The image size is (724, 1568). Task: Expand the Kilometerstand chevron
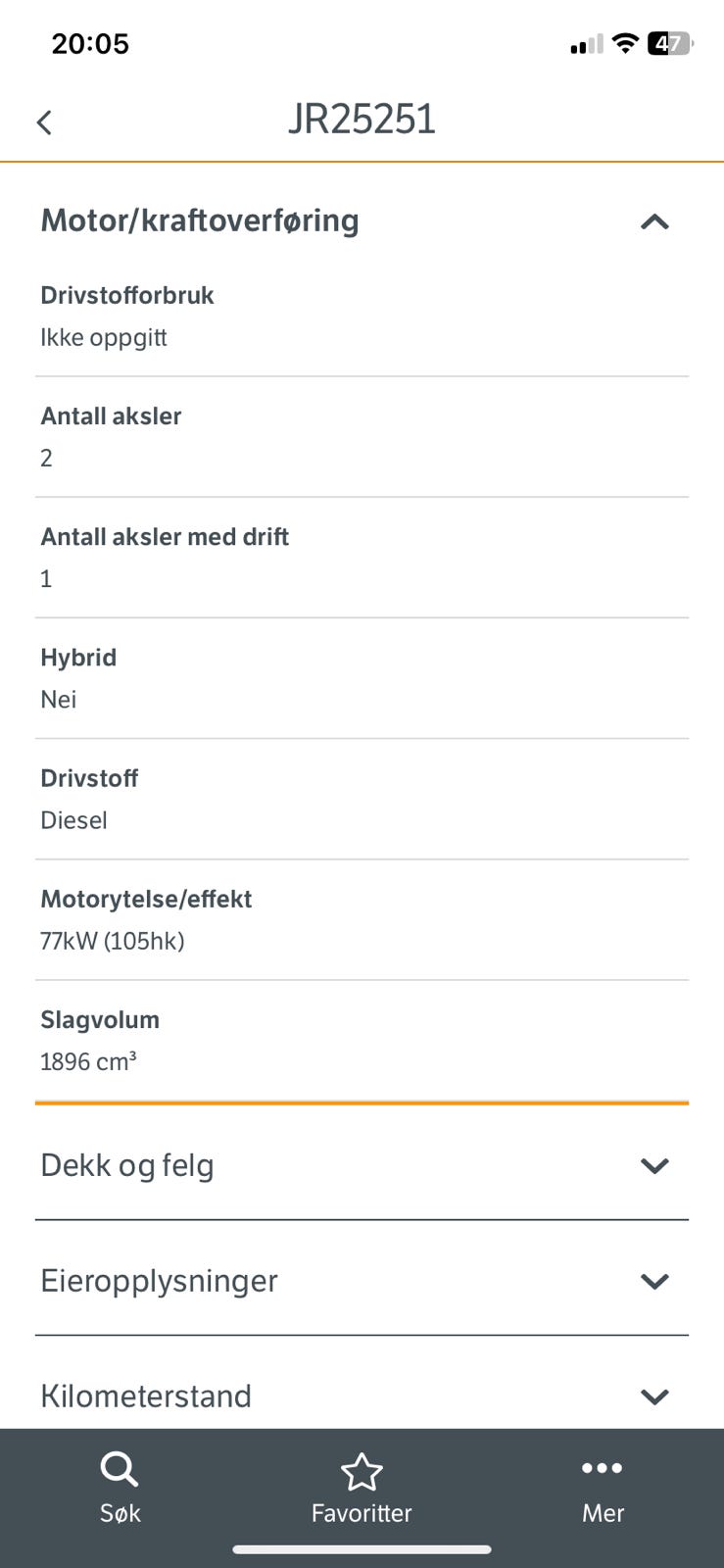point(654,1396)
